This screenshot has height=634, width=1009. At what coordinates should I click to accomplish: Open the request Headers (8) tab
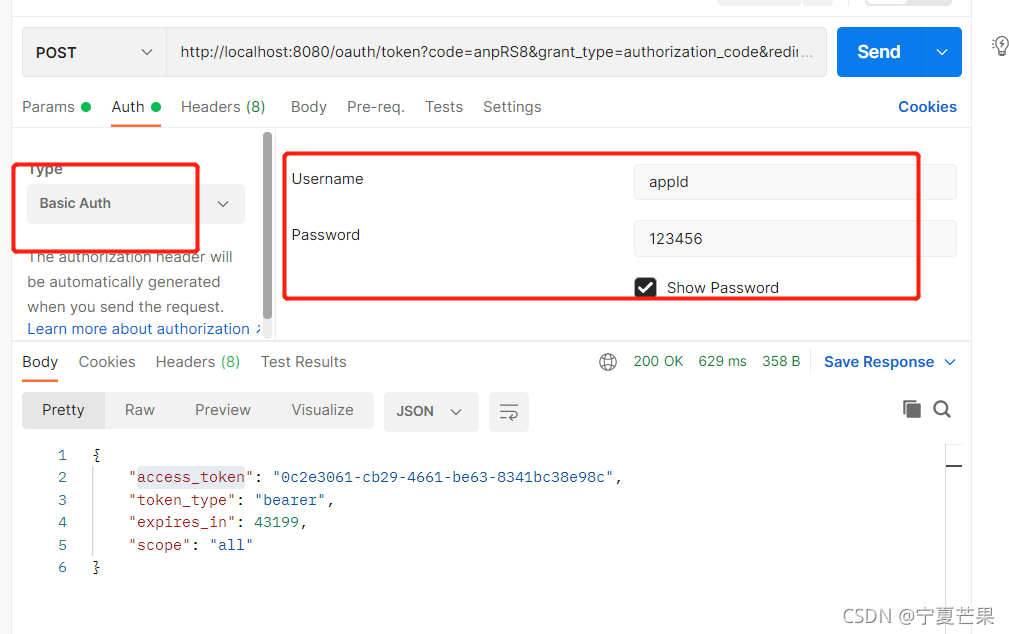223,107
